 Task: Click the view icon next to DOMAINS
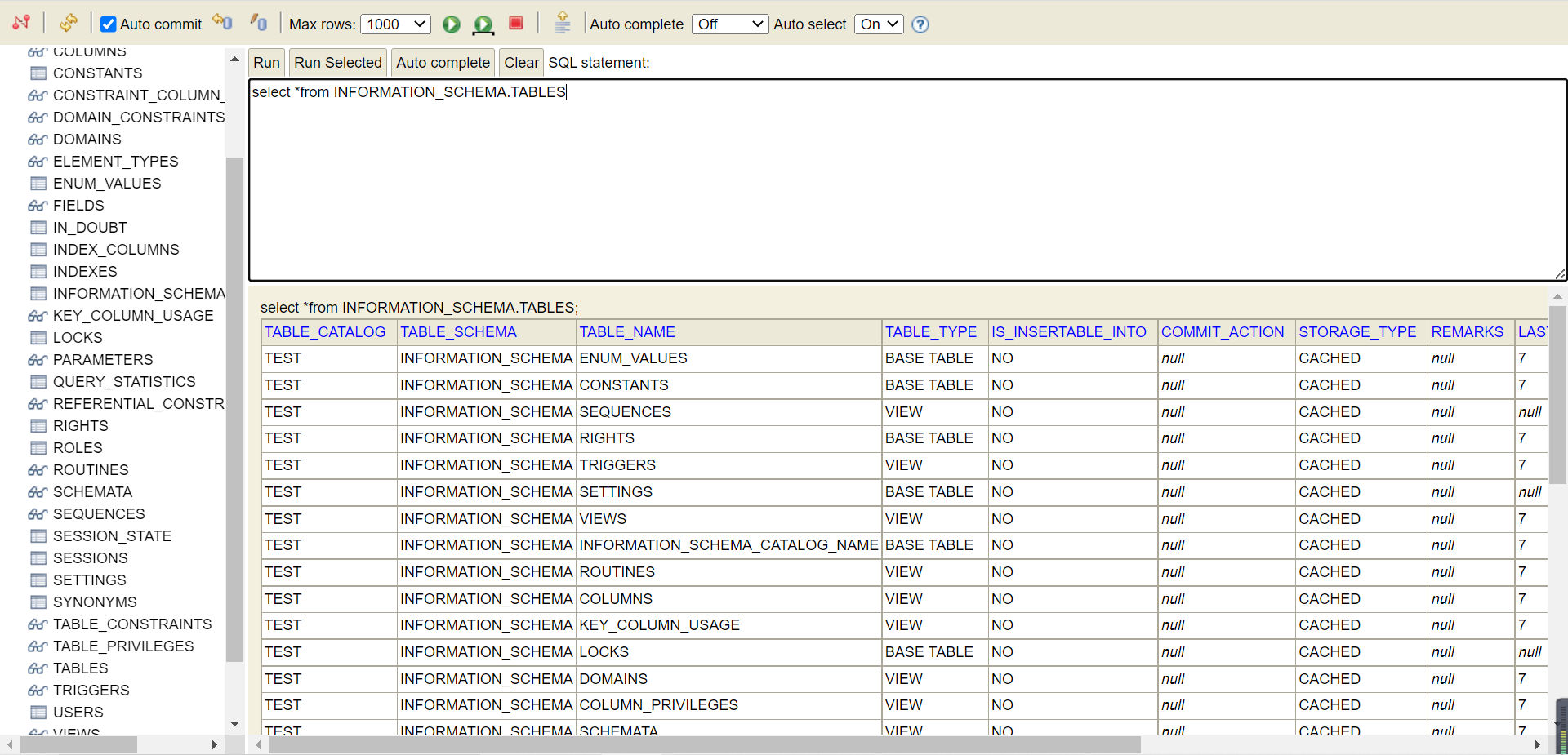(x=38, y=140)
